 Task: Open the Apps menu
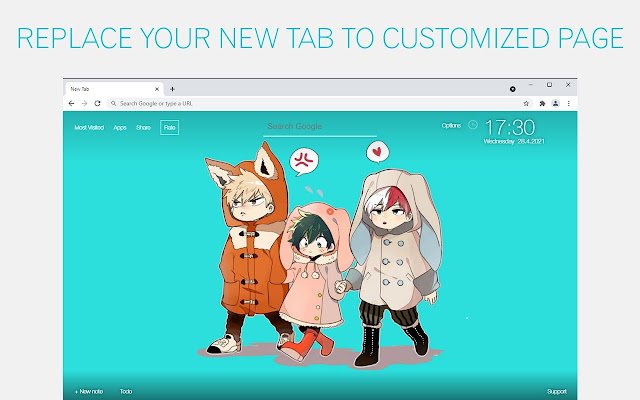(120, 128)
